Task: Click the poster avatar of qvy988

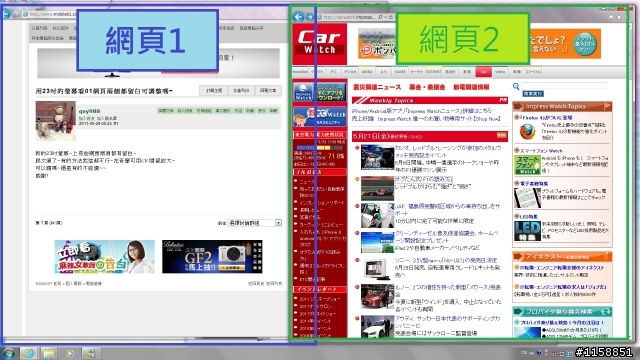Action: tap(56, 121)
